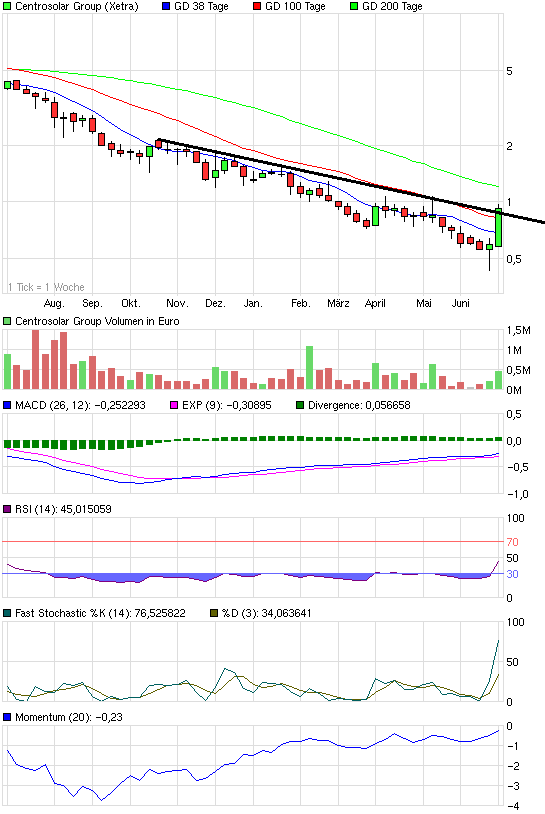This screenshot has height=814, width=545.
Task: Click the 'Aug.' month label on axis
Action: 54,303
